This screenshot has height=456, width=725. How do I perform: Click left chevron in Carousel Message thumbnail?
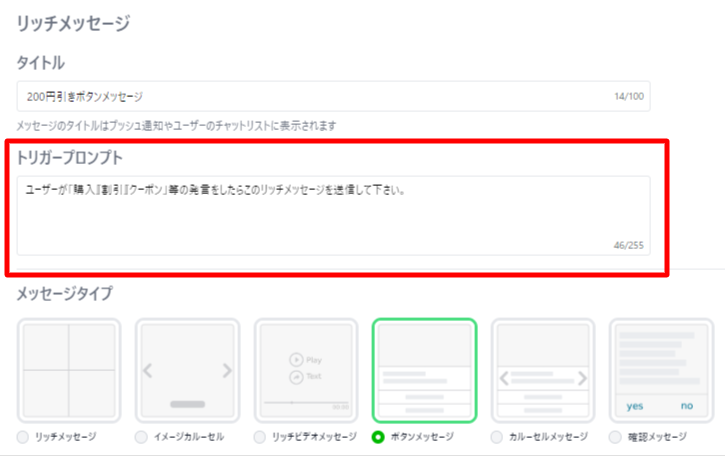click(503, 379)
